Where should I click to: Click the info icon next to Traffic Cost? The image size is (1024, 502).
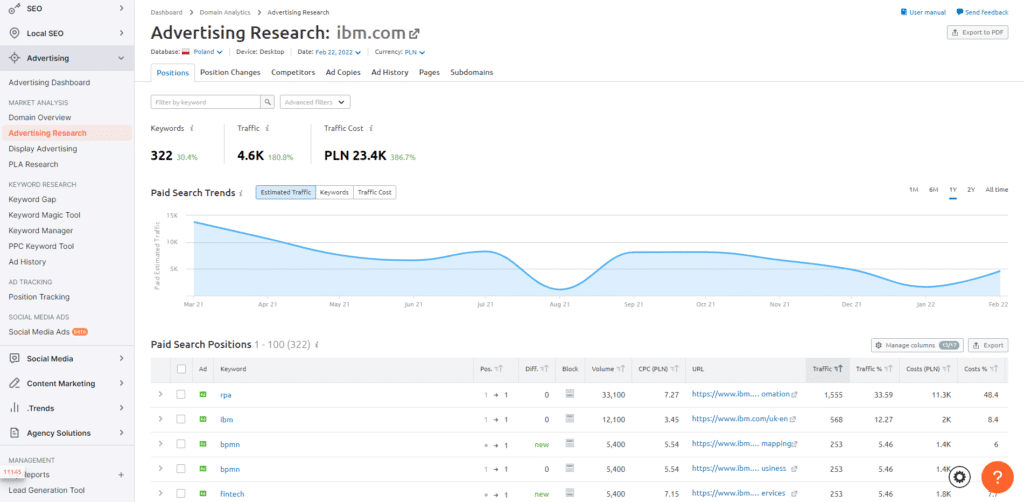371,129
